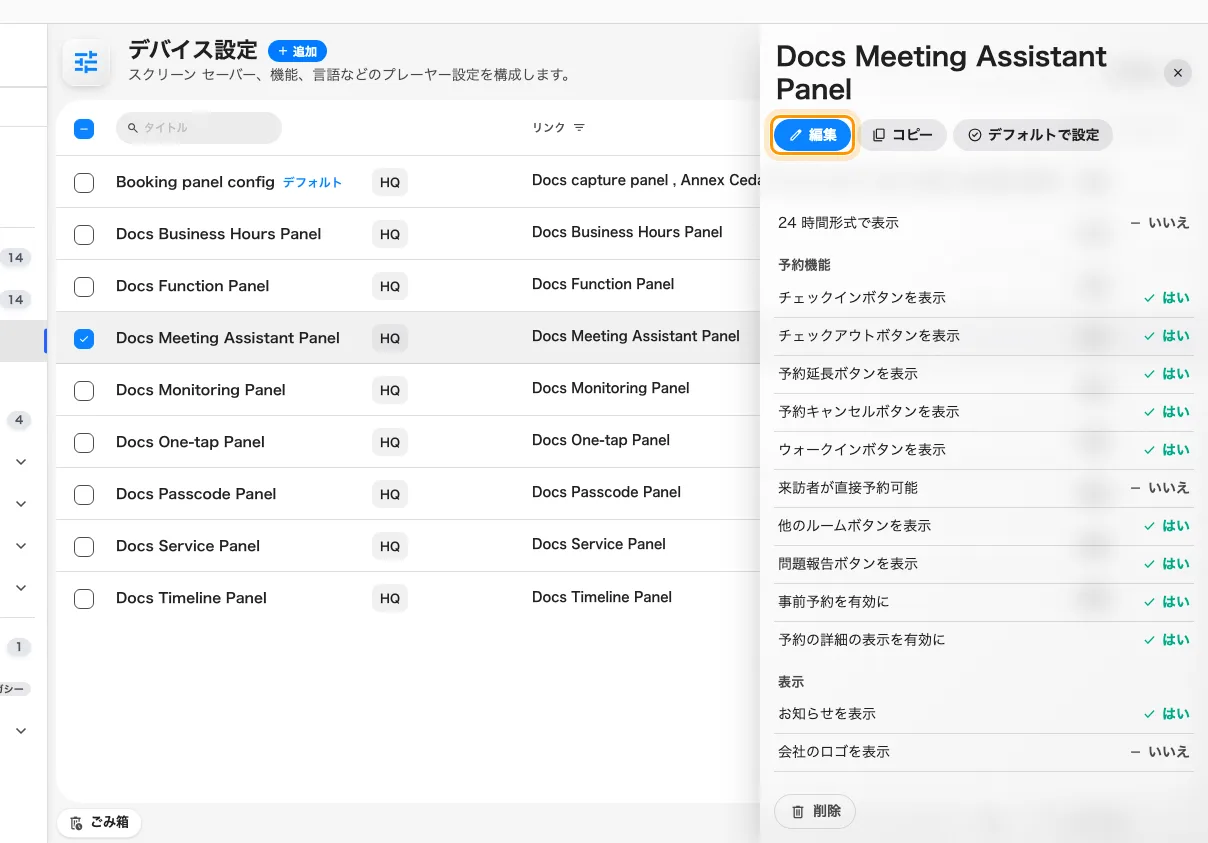This screenshot has width=1208, height=843.
Task: Check the Docs One-tap Panel checkbox
Action: [84, 442]
